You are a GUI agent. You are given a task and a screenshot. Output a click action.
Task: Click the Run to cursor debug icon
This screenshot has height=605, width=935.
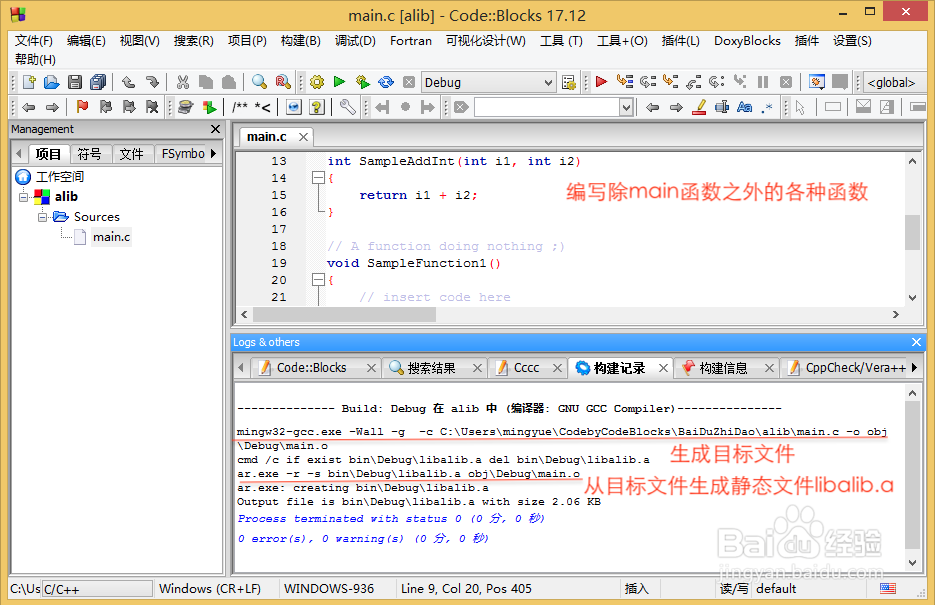pyautogui.click(x=624, y=82)
